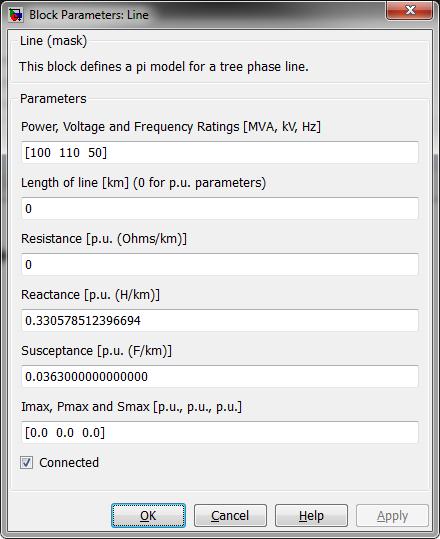Click the Simulink block icon in title bar
Screen dimensions: 440x539
(x=16, y=15)
